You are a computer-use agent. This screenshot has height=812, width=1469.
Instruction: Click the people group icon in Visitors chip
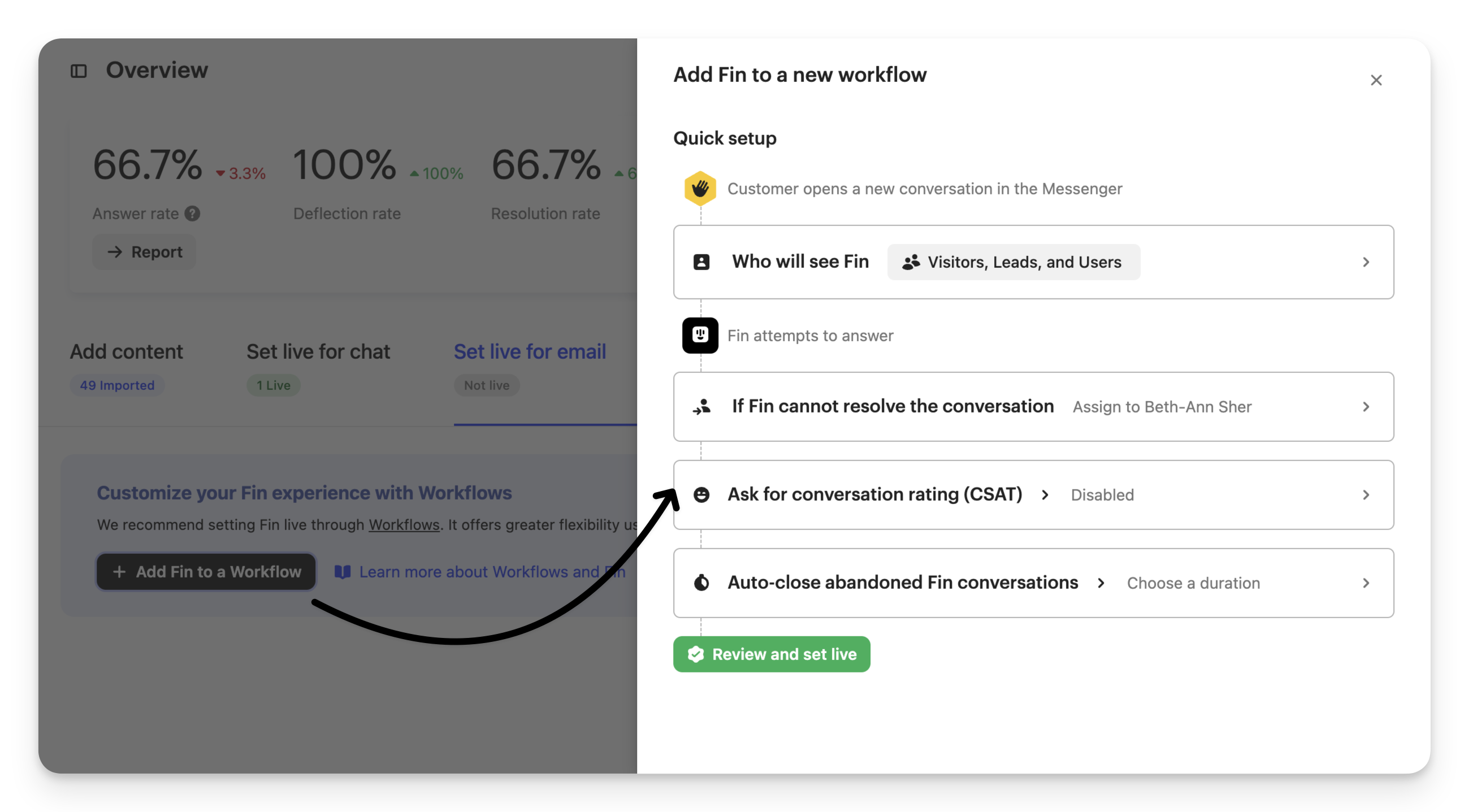[x=911, y=262]
